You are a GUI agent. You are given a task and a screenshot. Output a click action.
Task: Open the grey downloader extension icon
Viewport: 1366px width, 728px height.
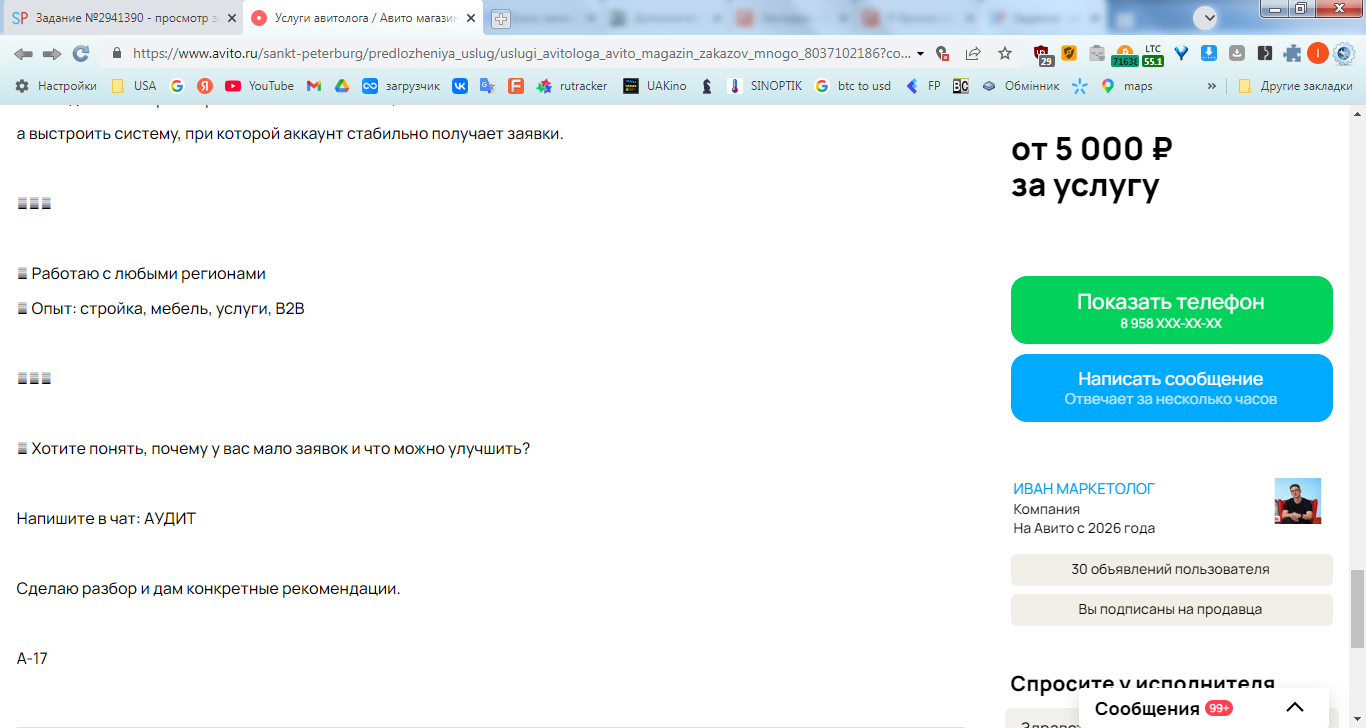tap(1237, 53)
